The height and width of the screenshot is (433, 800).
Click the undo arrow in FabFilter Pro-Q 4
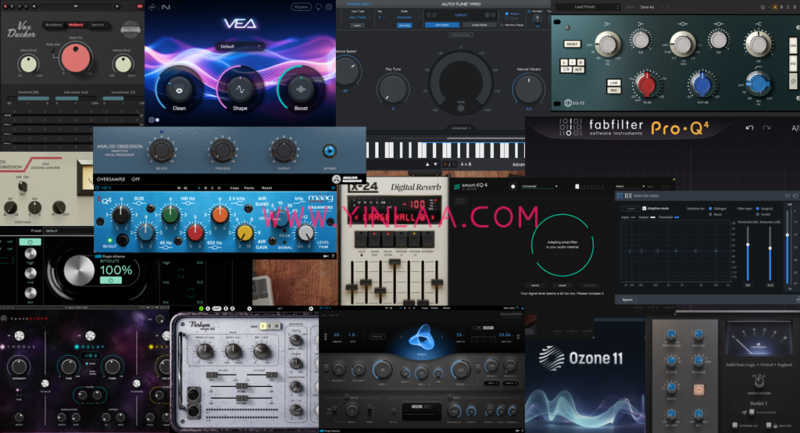click(752, 128)
